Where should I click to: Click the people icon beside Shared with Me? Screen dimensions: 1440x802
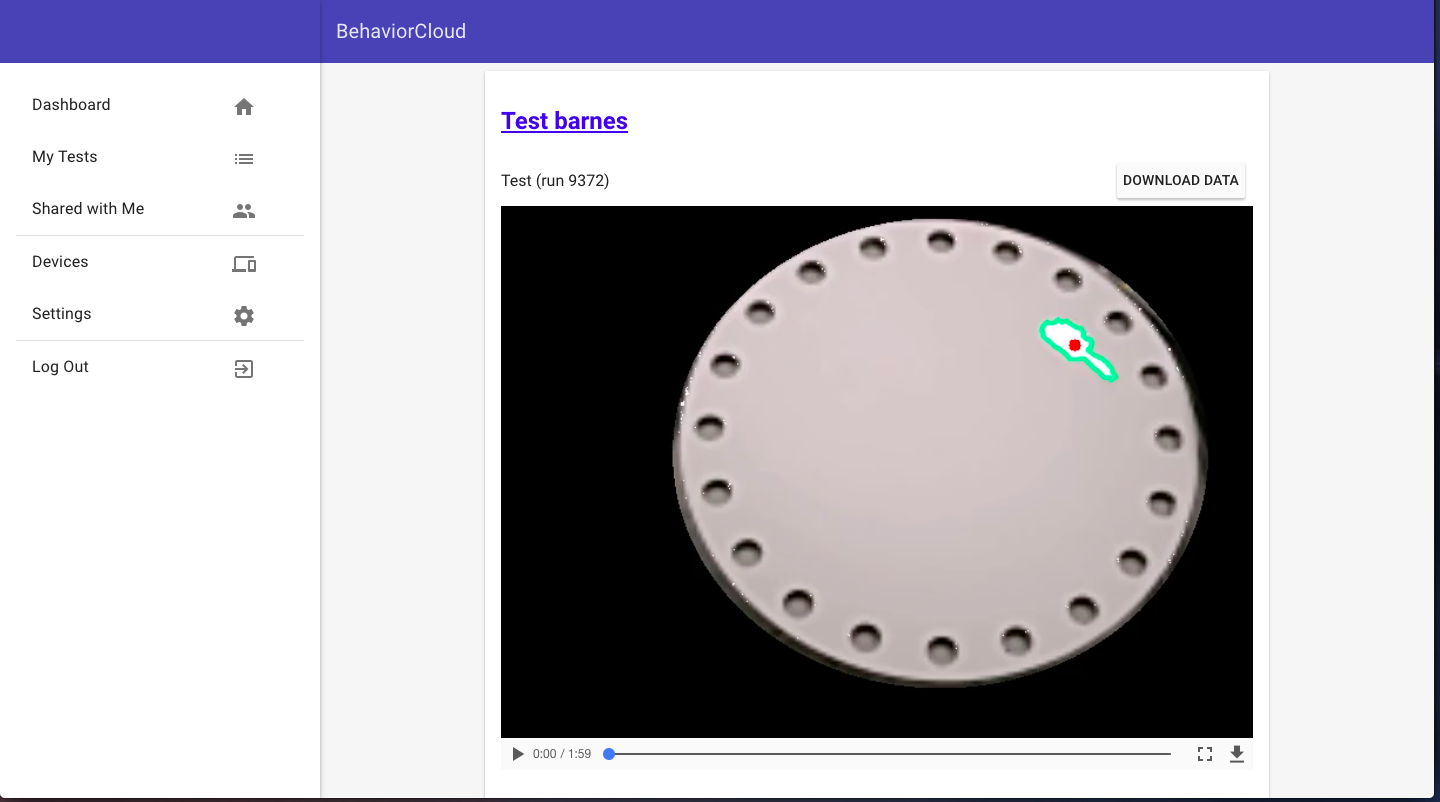point(244,211)
